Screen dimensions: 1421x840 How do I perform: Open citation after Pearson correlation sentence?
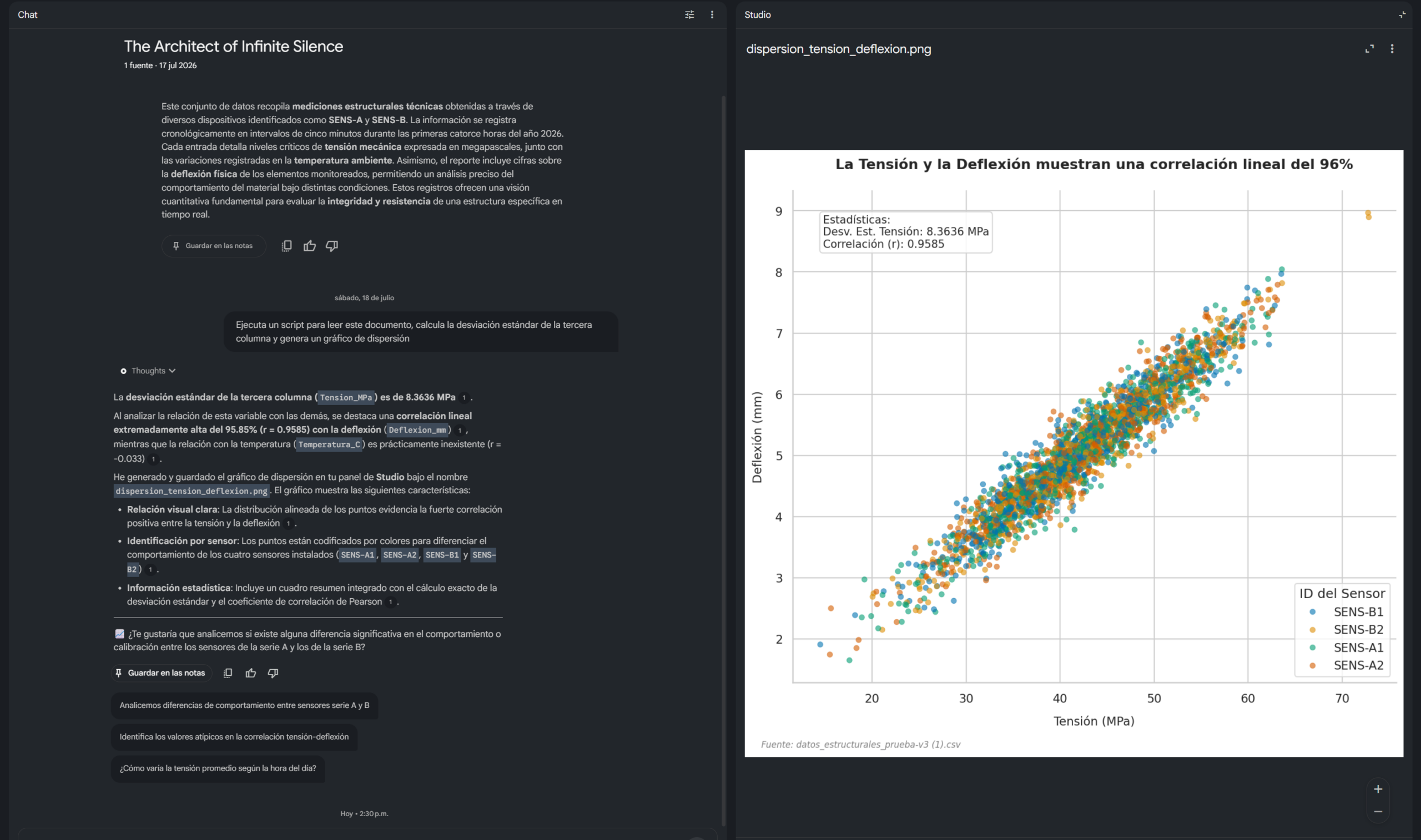click(390, 603)
